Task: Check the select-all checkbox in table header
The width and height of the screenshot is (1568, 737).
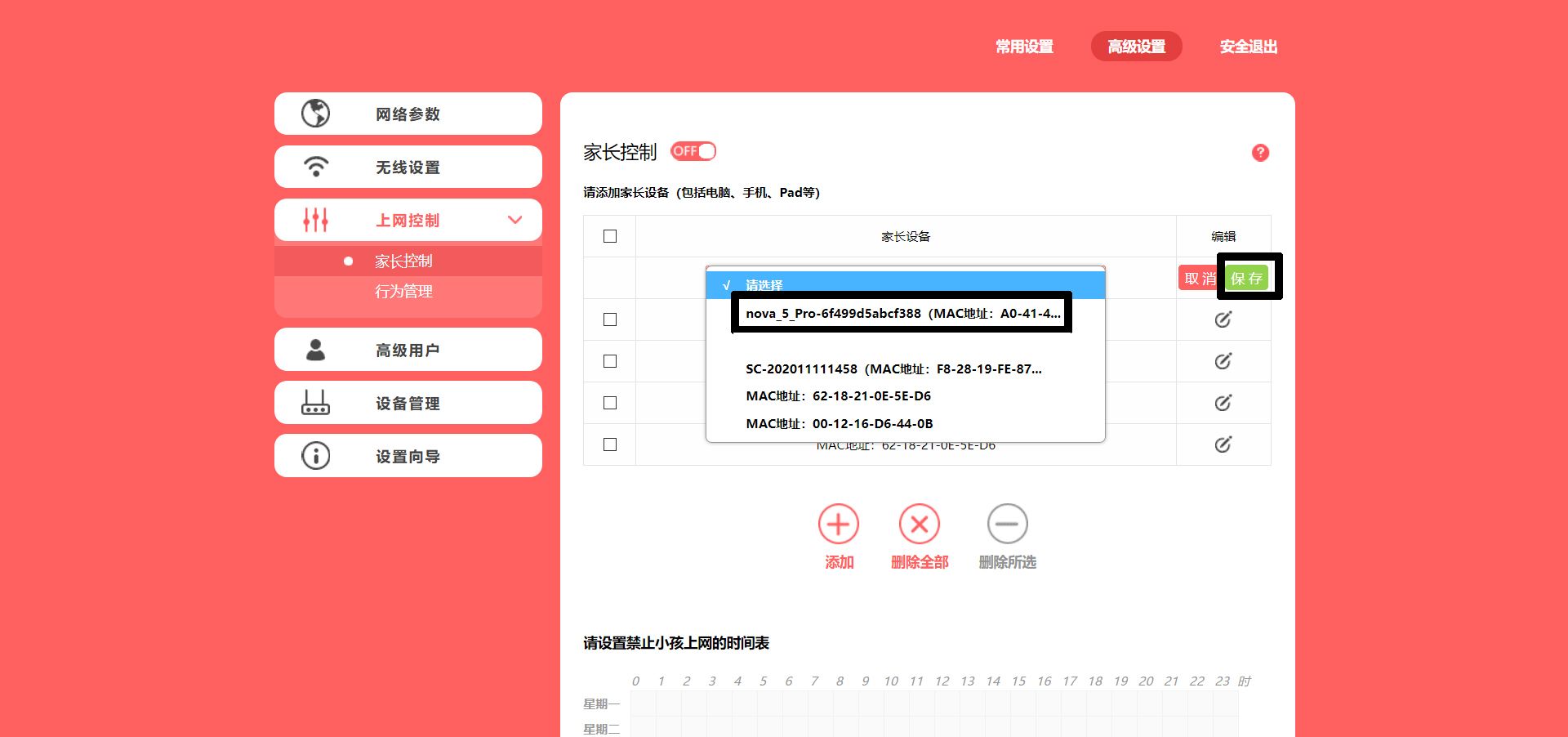Action: click(610, 236)
